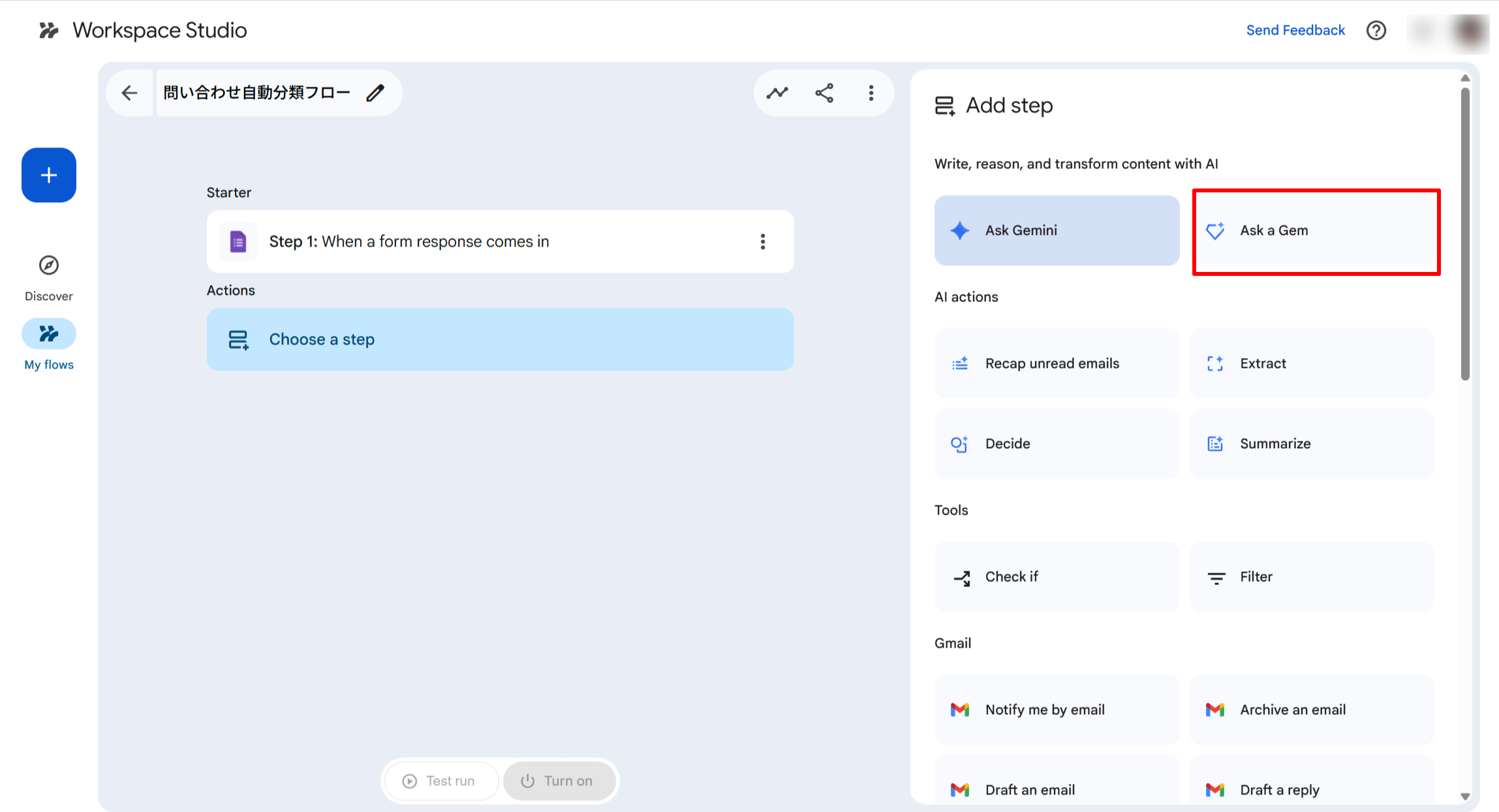Image resolution: width=1499 pixels, height=812 pixels.
Task: Select the Ask a Gem step
Action: (x=1315, y=231)
